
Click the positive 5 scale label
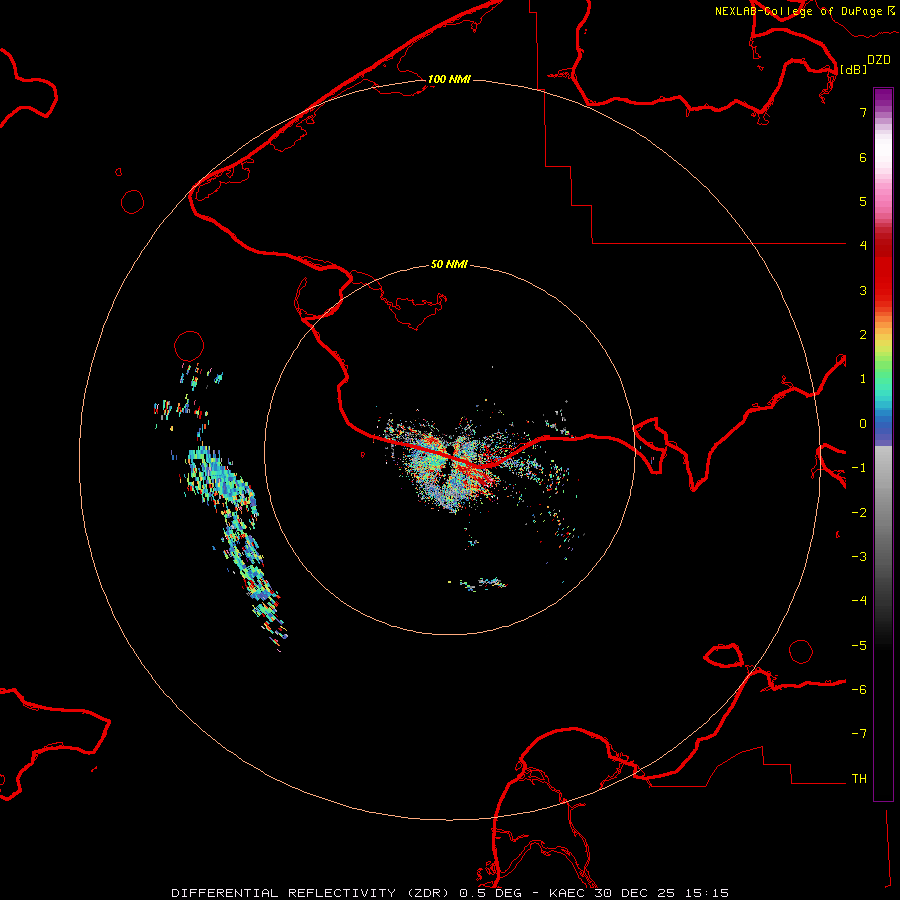point(863,201)
